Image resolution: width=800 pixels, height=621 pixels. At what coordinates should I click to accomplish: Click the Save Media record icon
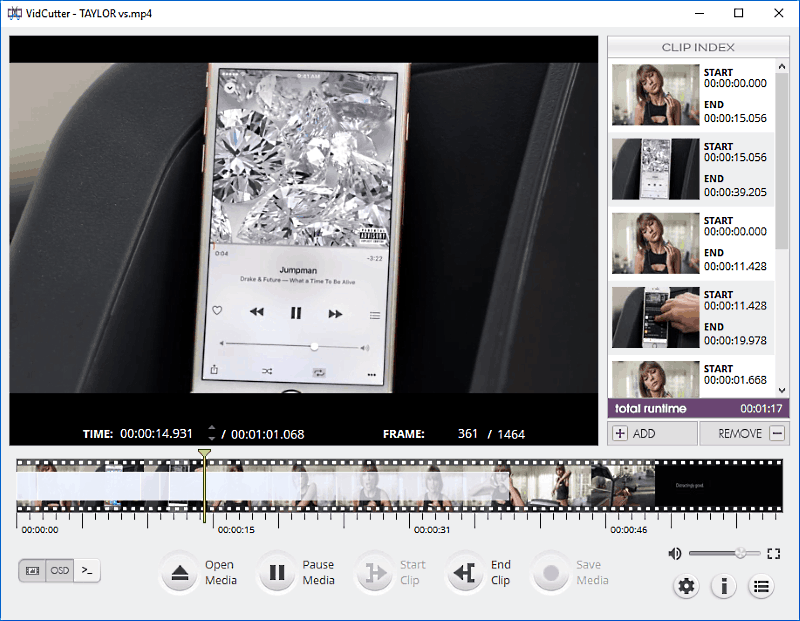(551, 573)
